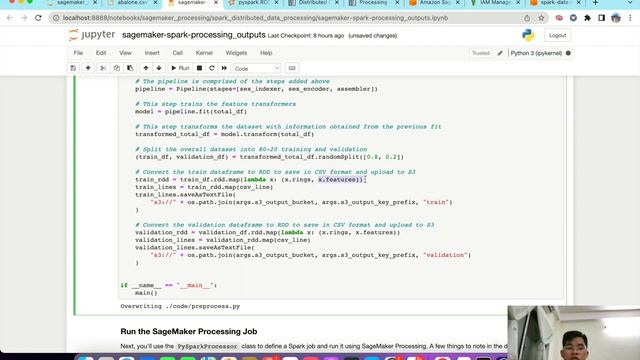Open the command palette keyboard icon

[x=292, y=68]
